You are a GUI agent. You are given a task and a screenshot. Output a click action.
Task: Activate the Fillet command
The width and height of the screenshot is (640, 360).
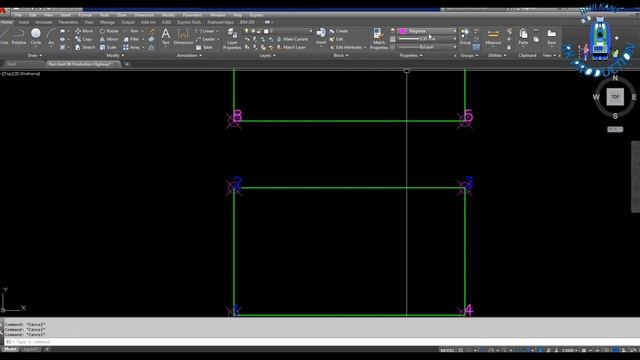[x=131, y=39]
